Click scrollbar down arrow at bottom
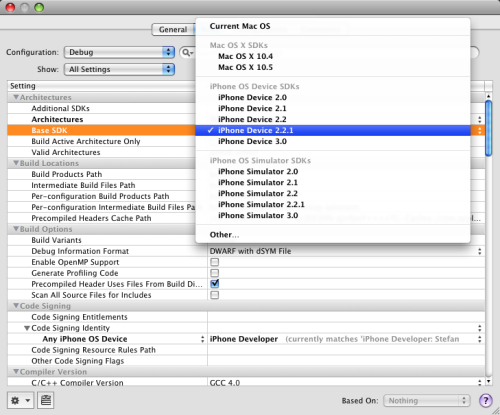500x415 pixels. 488,381
